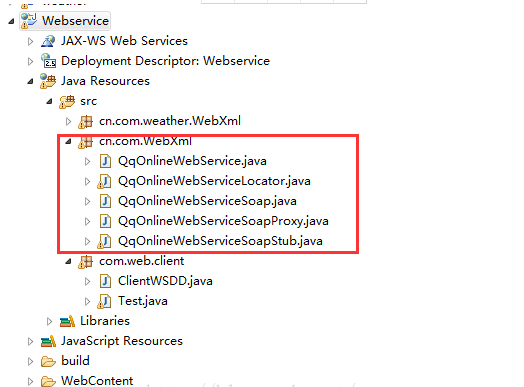Collapse the src folder node
The image size is (524, 387).
[x=49, y=101]
